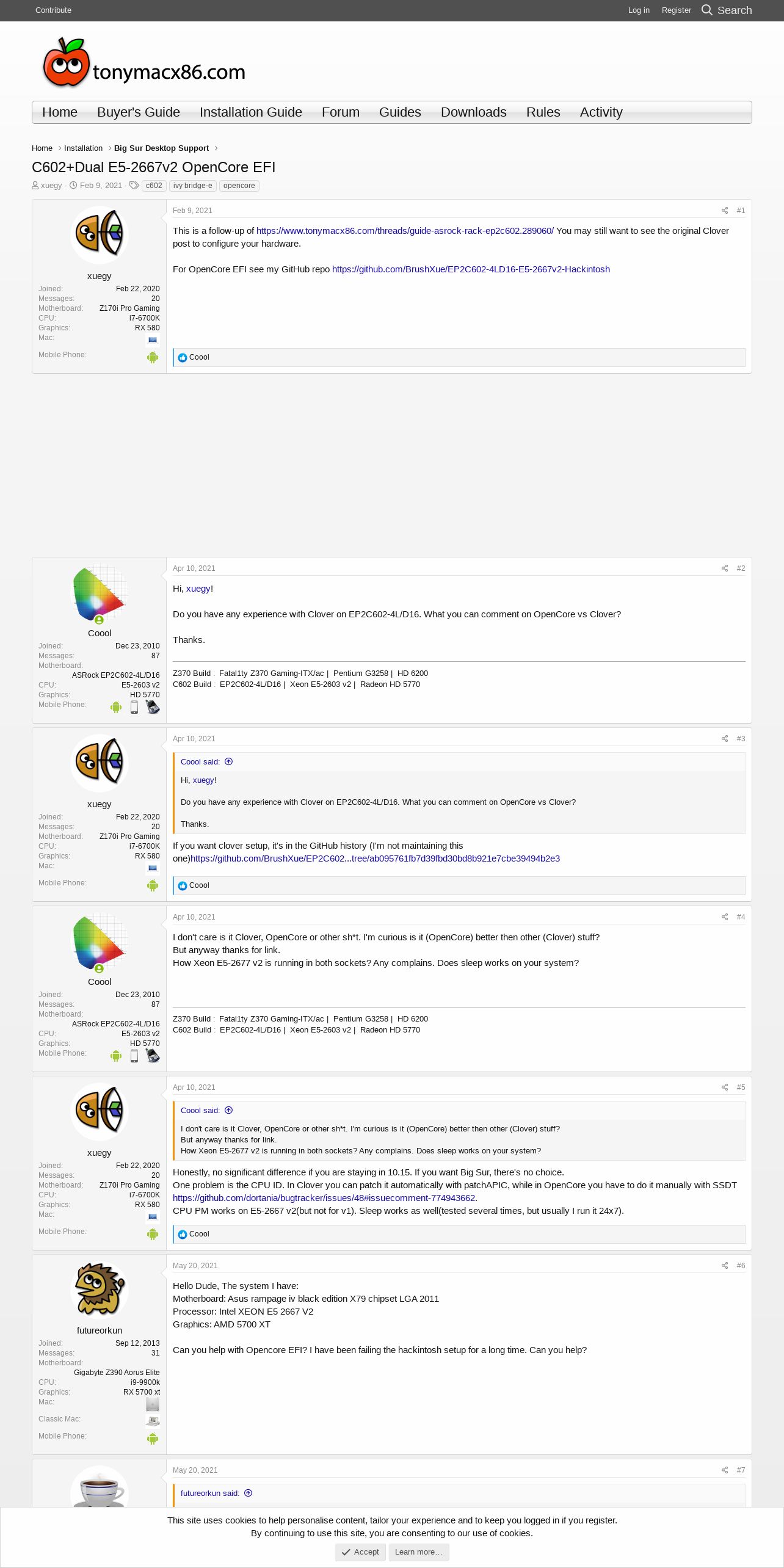Image resolution: width=784 pixels, height=1568 pixels.
Task: Open the Guides menu item
Action: (x=400, y=112)
